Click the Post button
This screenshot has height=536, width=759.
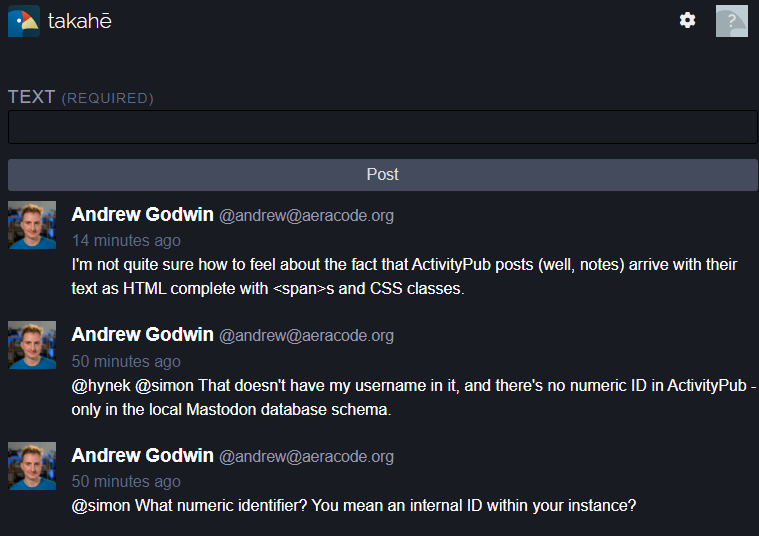(382, 174)
